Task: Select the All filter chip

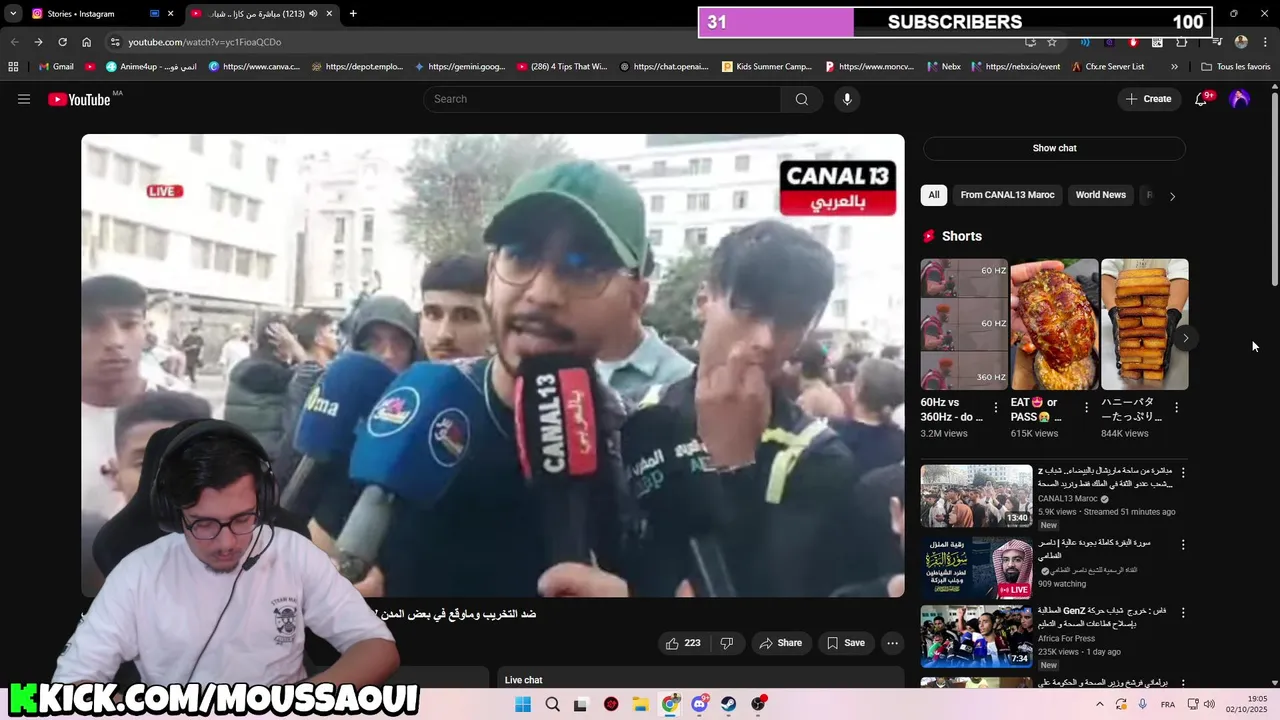Action: 934,195
